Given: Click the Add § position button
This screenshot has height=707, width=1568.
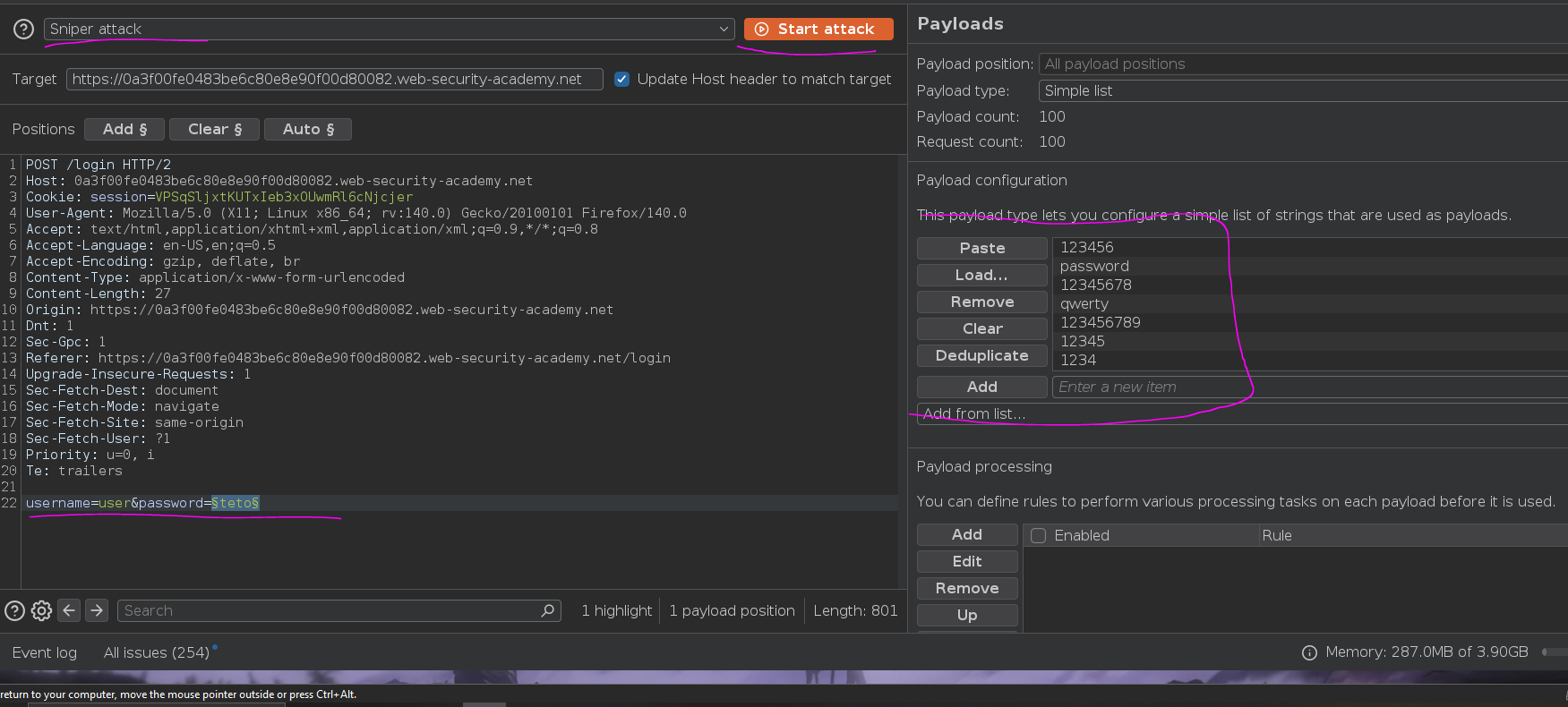Looking at the screenshot, I should click(x=124, y=129).
